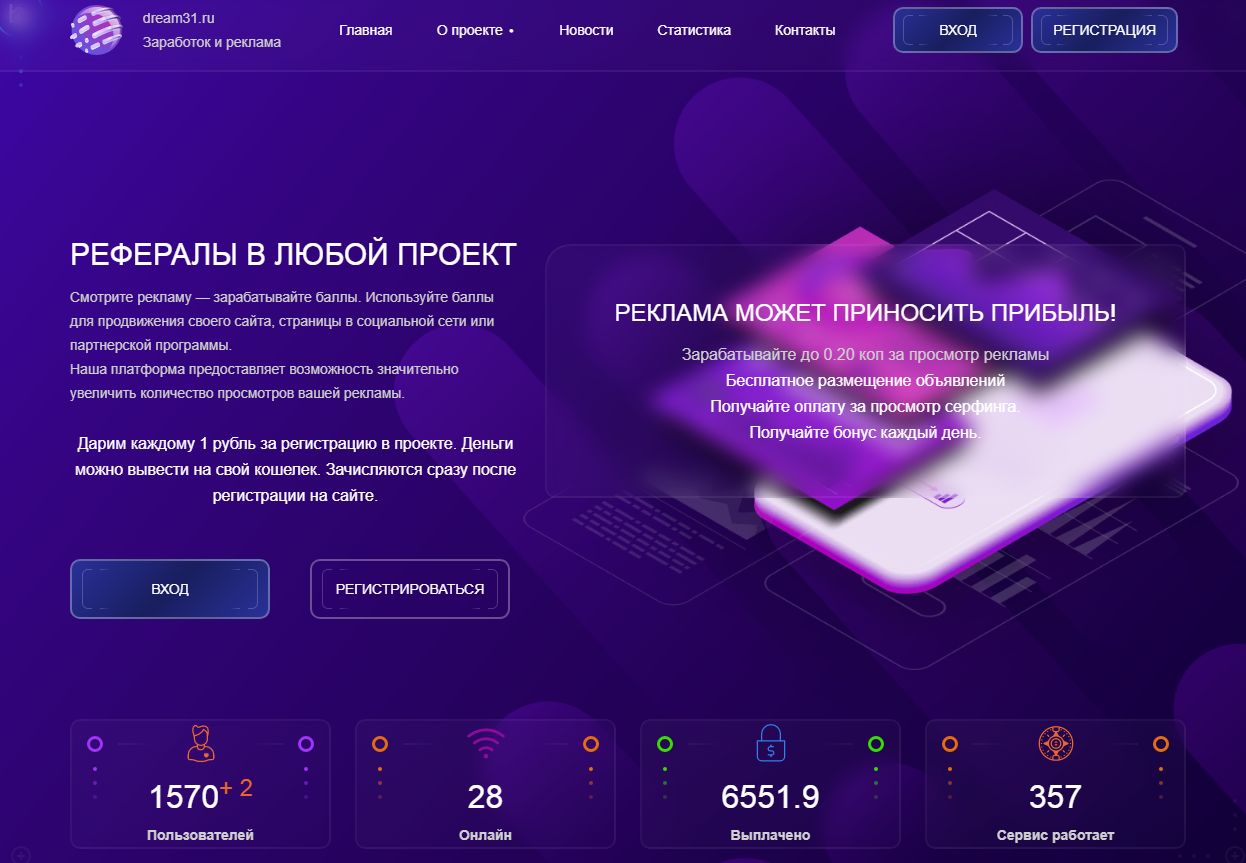Open the Главная menu item
The width and height of the screenshot is (1246, 863).
[x=366, y=30]
